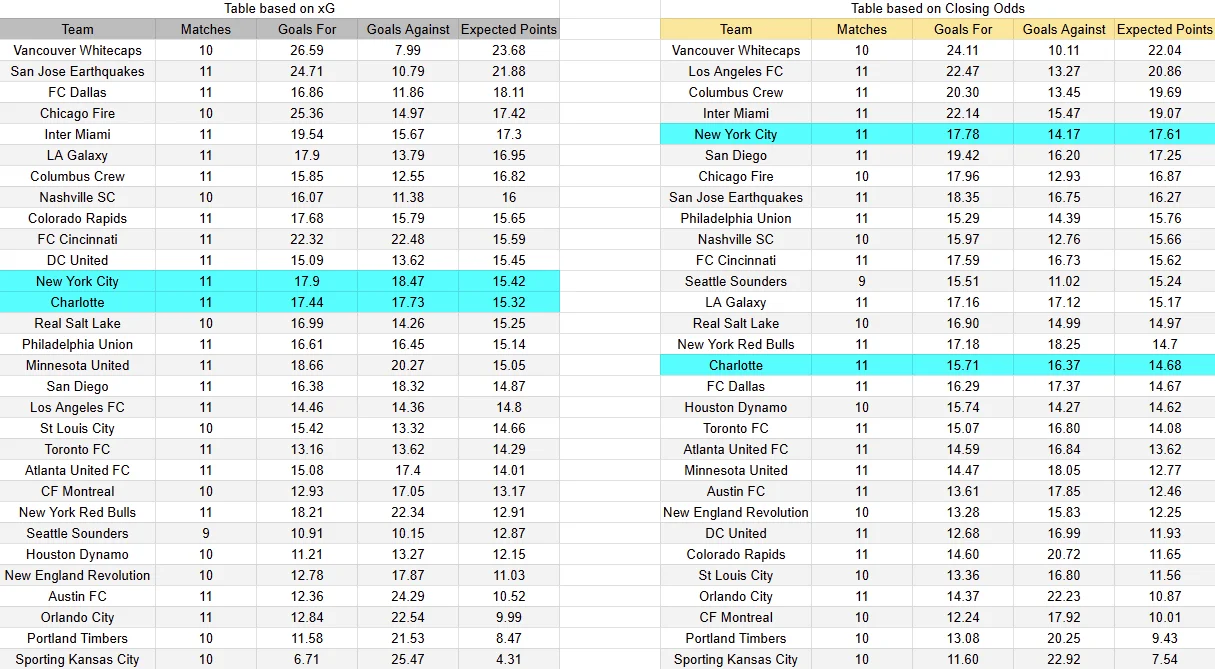Select the 20.30 Goals For cell

(x=963, y=92)
